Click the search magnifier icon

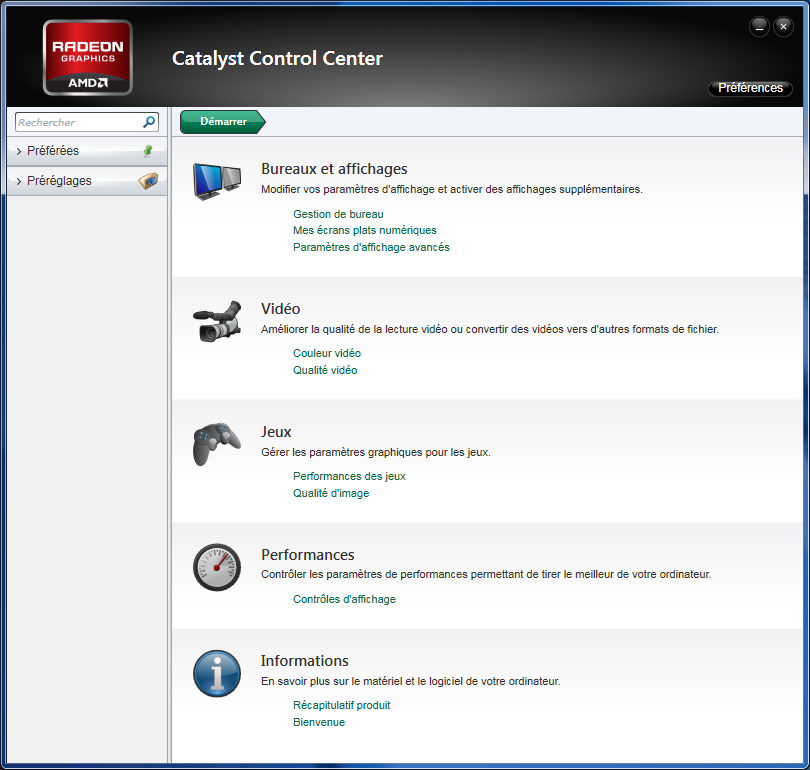150,121
